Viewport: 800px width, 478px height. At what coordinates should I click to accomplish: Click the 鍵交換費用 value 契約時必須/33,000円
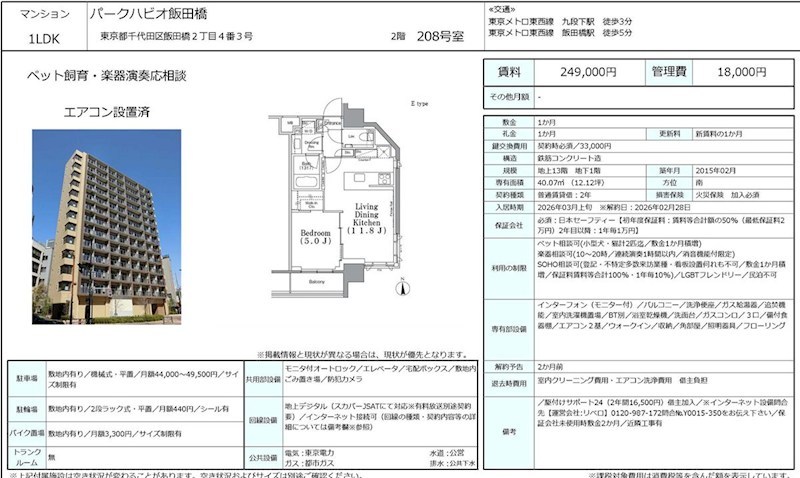pos(574,146)
